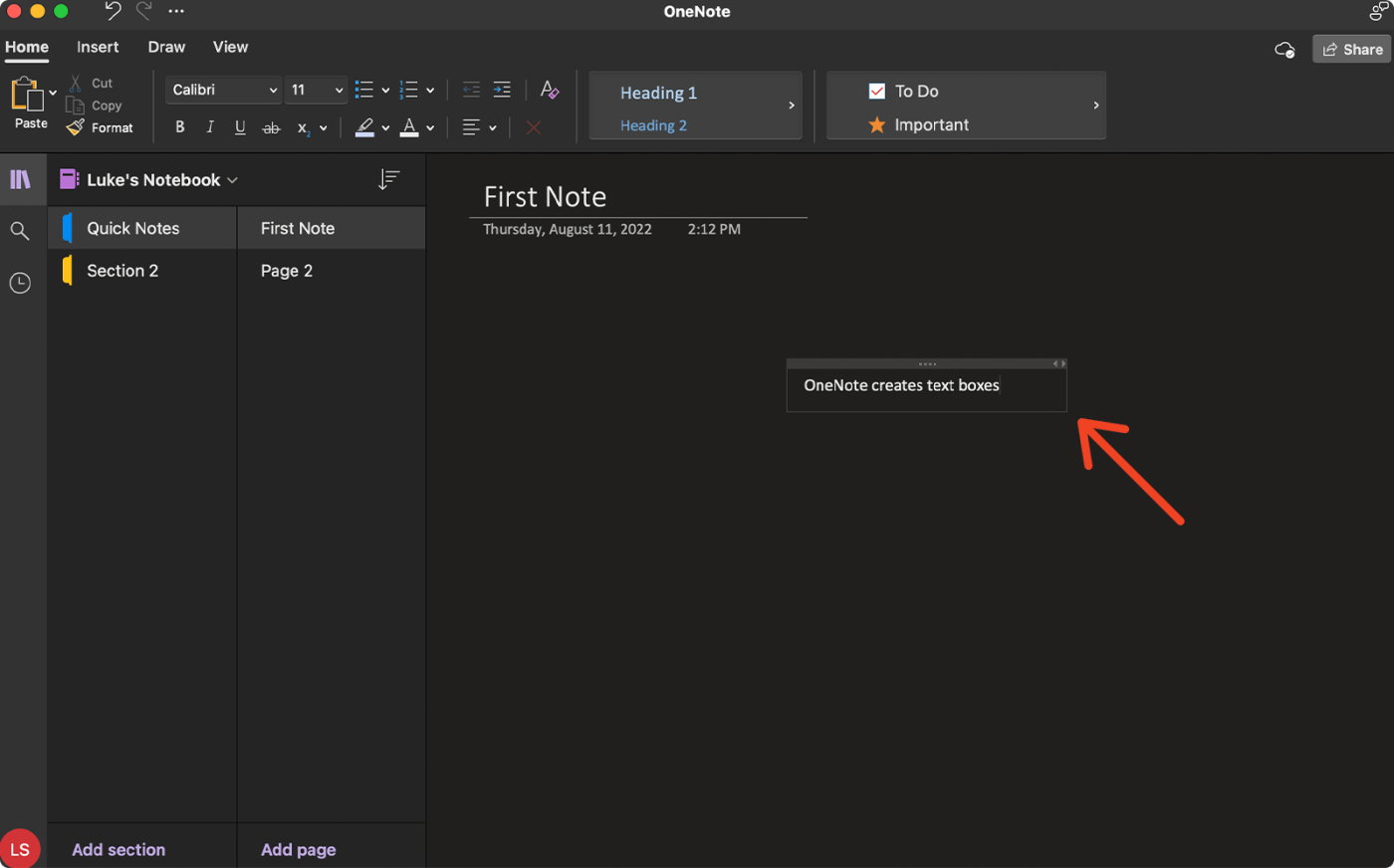Viewport: 1394px width, 868px height.
Task: Select the Quick Notes section
Action: click(142, 228)
